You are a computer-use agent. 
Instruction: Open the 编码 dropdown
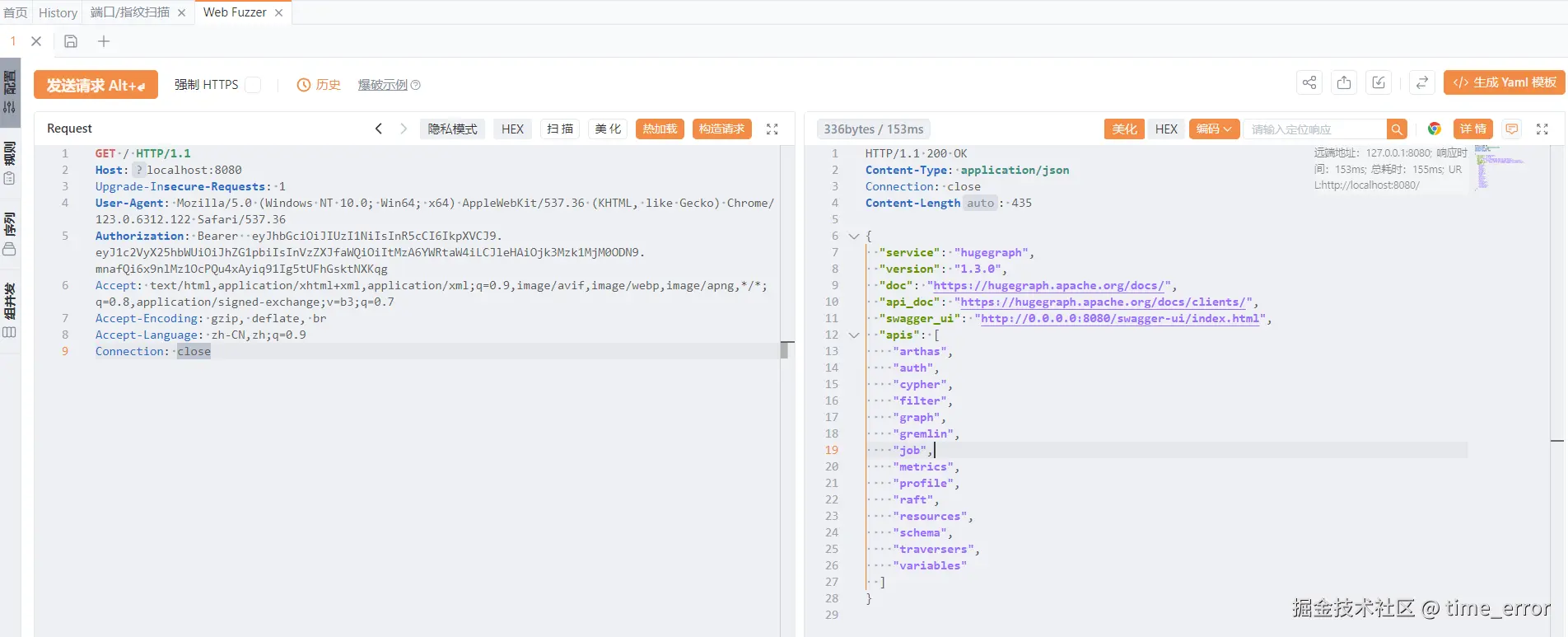[1215, 129]
